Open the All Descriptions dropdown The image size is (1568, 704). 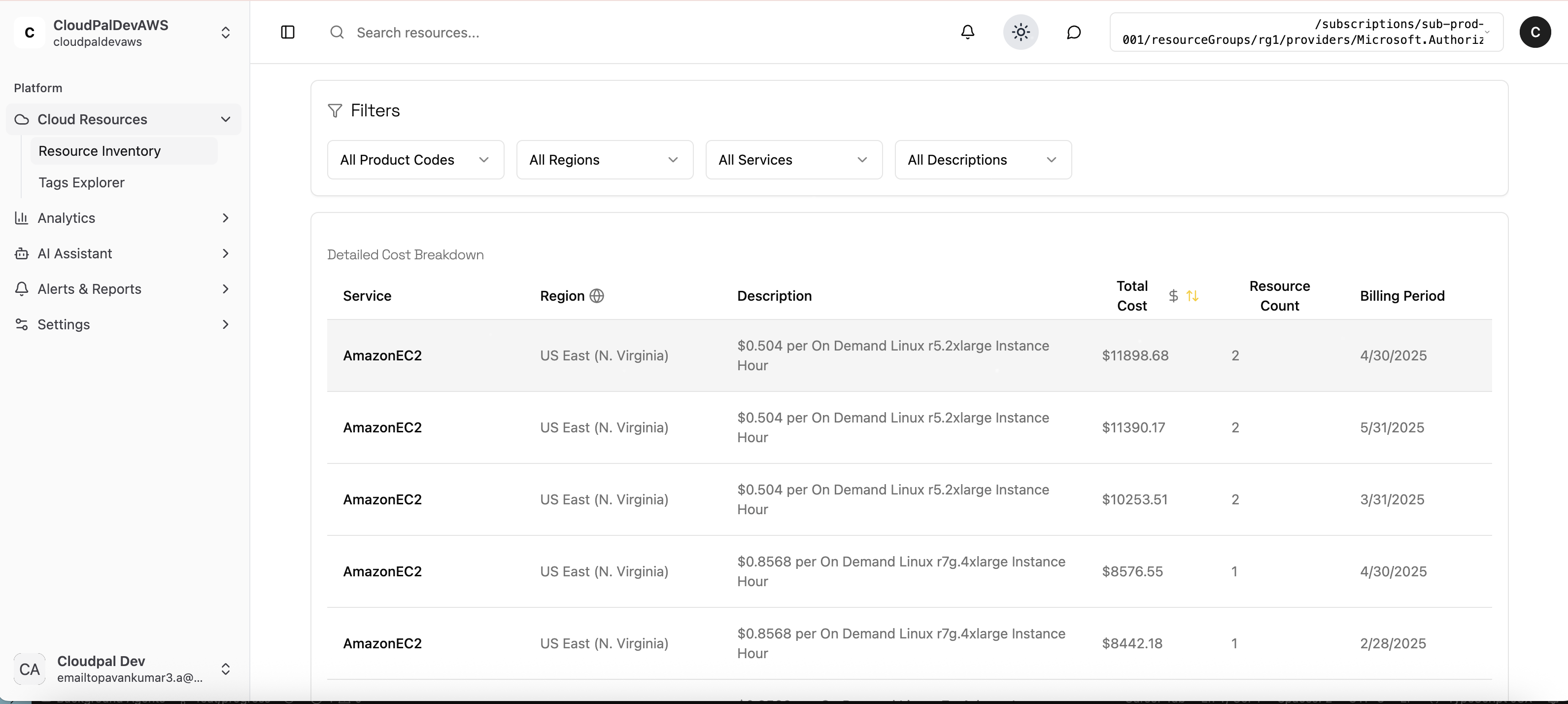984,160
